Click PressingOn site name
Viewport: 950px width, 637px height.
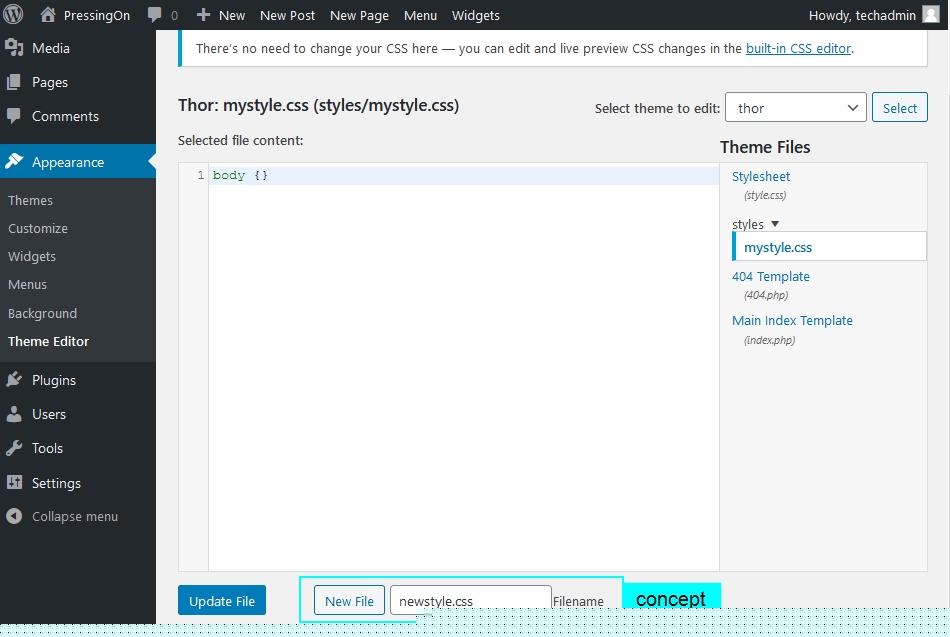tap(97, 15)
